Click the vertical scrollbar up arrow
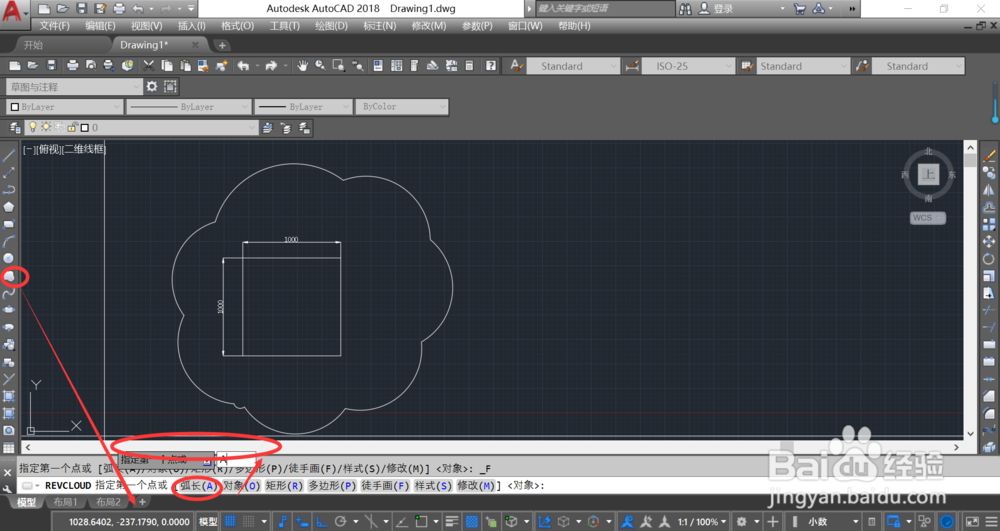The width and height of the screenshot is (1000, 531). pyautogui.click(x=970, y=147)
